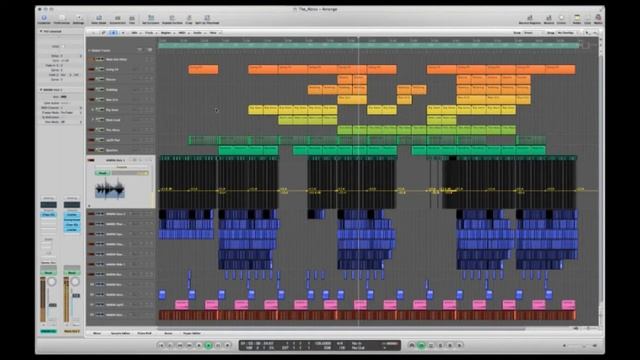Select the first orange region on the strings track
Screen dimensions: 640x360
pyautogui.click(x=203, y=69)
